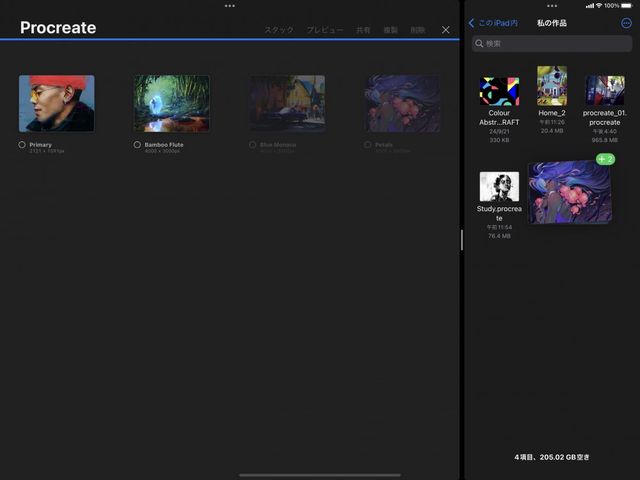Open the Bamboo Flute artwork thumbnail

tap(172, 103)
